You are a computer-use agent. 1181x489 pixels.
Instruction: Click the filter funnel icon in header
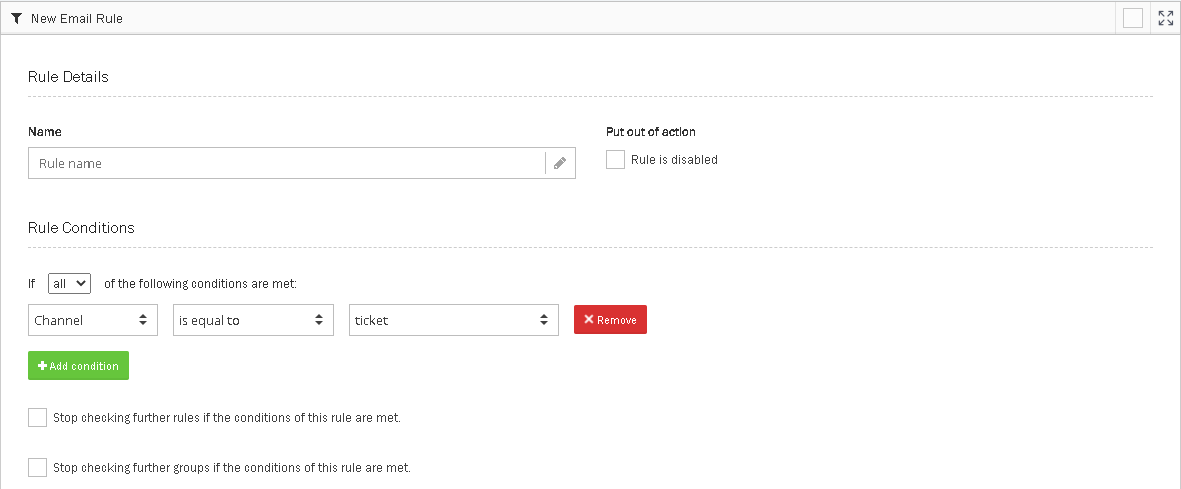coord(17,18)
